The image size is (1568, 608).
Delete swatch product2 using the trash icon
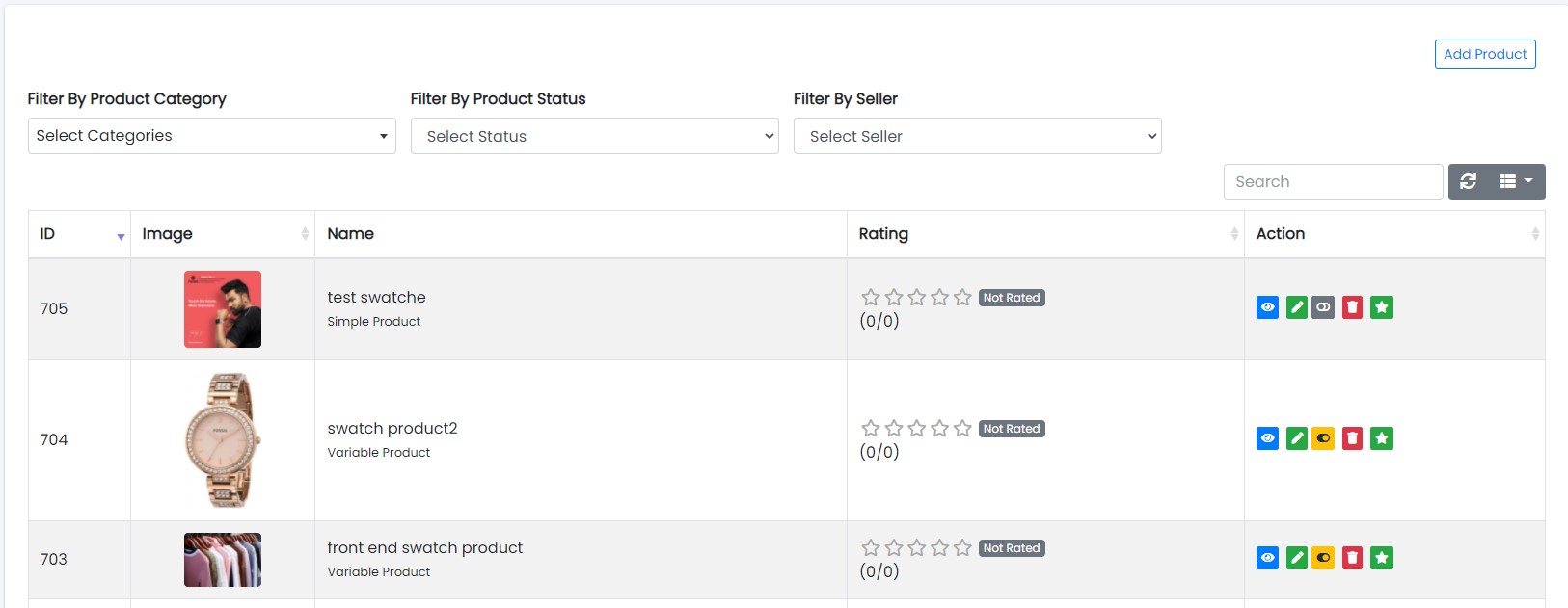click(x=1352, y=438)
